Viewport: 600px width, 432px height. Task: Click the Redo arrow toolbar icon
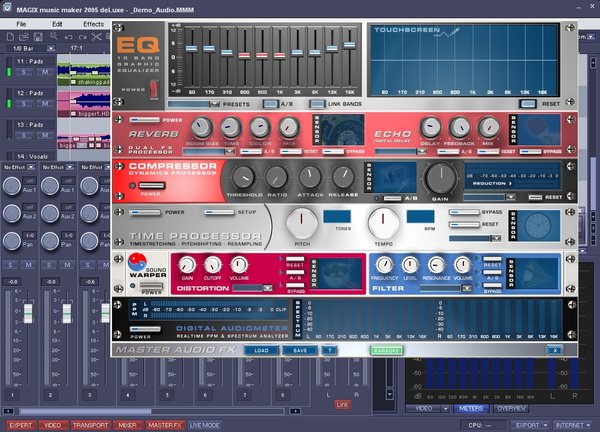tap(82, 37)
